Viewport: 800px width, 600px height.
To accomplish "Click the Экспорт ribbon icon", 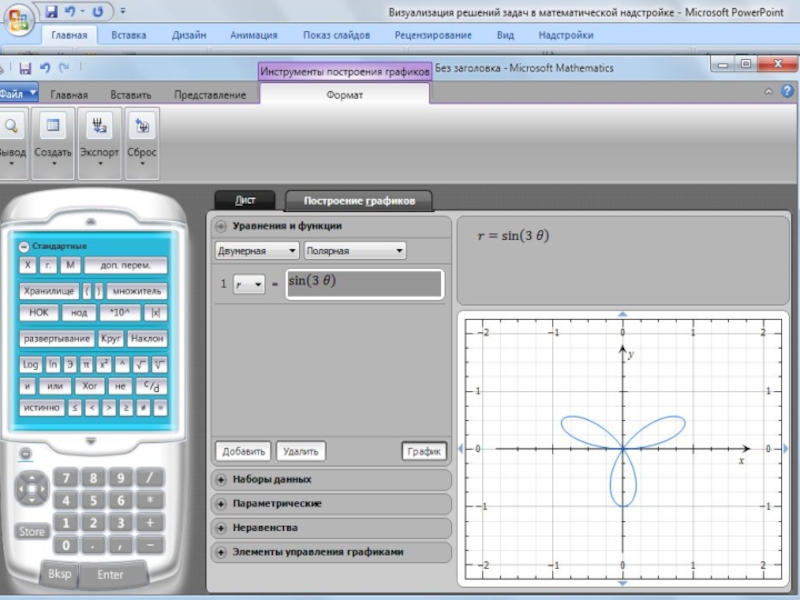I will point(99,126).
